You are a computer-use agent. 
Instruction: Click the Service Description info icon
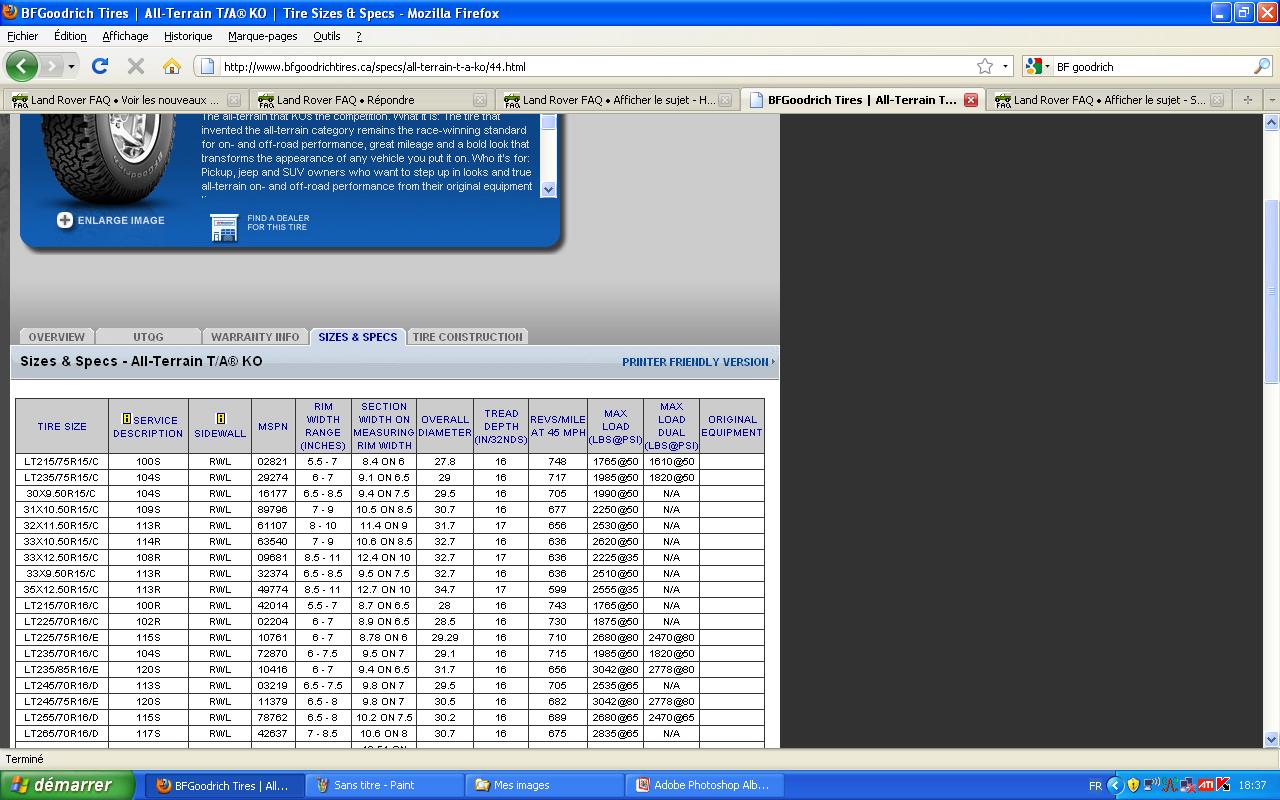click(x=126, y=419)
